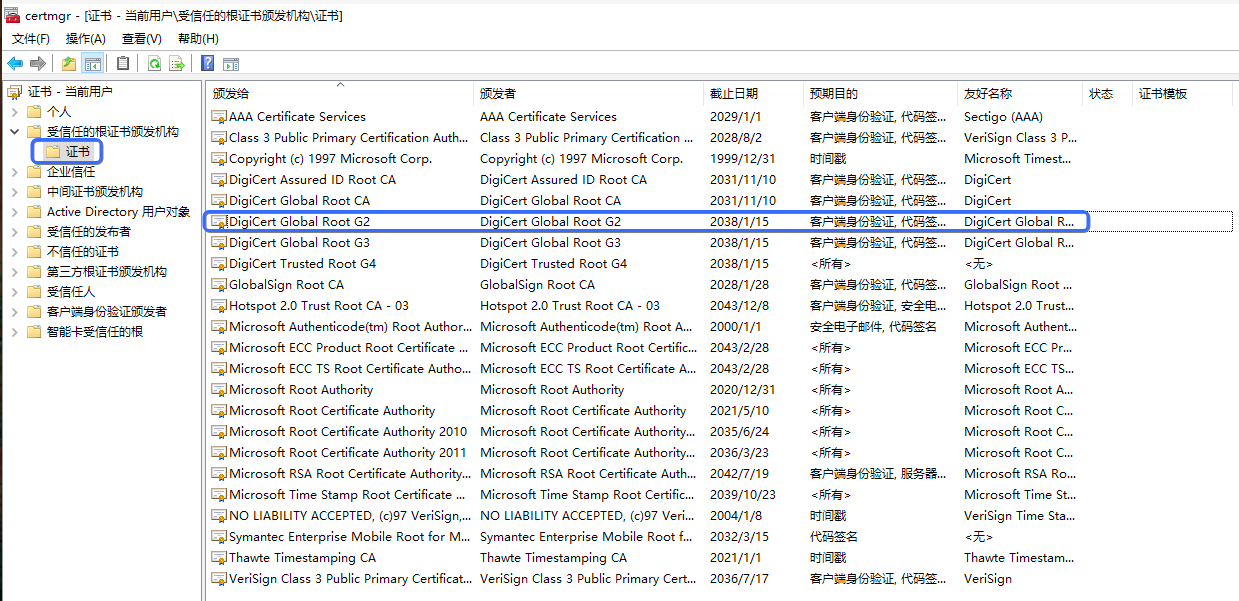Expand the 个人 folder node
The image size is (1239, 601).
point(15,112)
